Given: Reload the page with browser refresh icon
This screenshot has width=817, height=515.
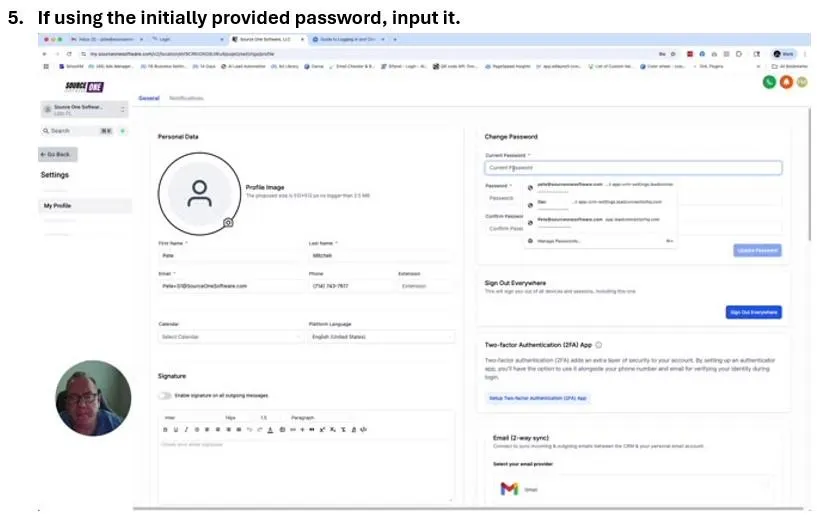Looking at the screenshot, I should 69,54.
